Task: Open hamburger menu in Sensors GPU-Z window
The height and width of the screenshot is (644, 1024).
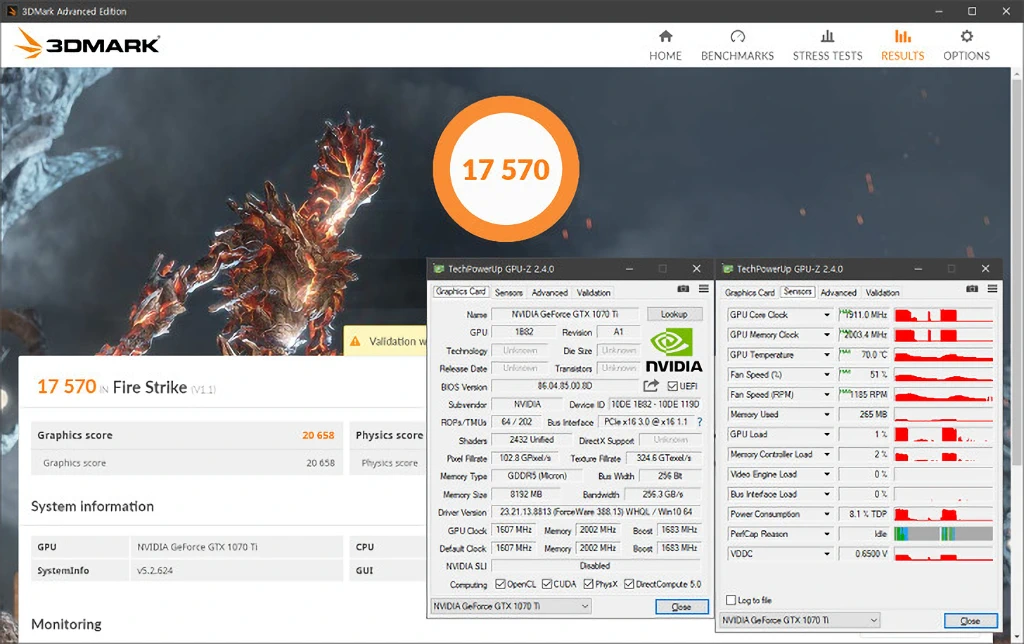Action: [992, 289]
